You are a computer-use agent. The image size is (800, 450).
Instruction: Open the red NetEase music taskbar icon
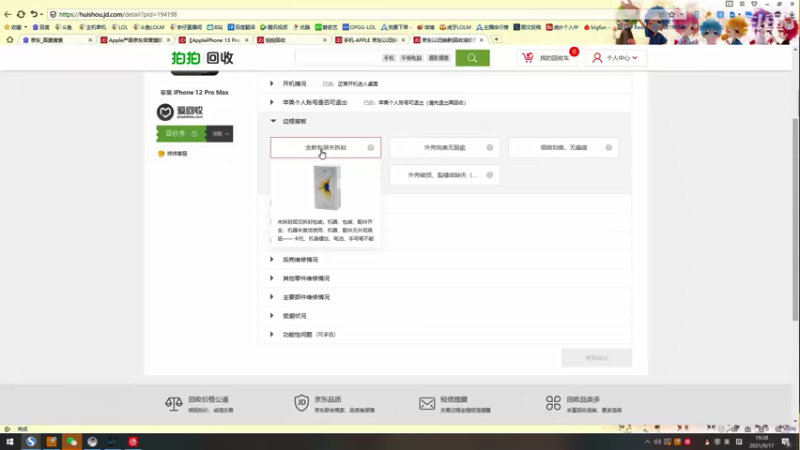pos(133,442)
